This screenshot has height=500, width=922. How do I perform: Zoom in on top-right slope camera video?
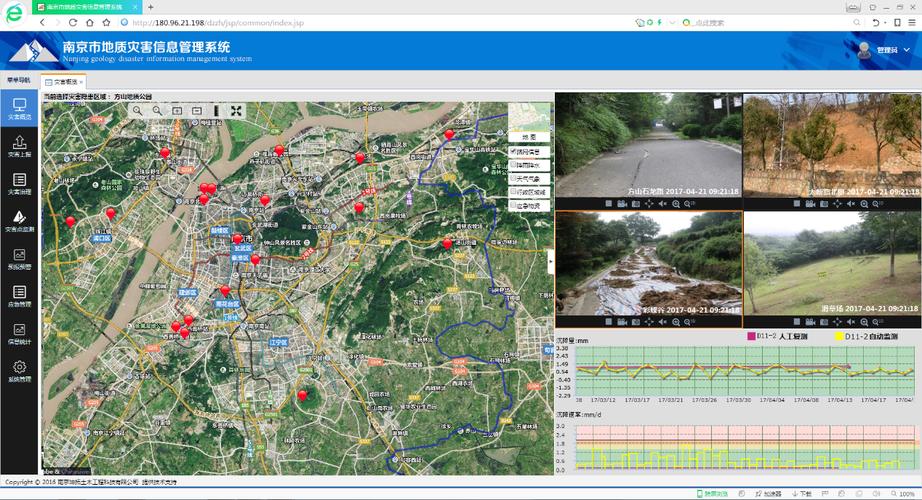pyautogui.click(x=864, y=204)
